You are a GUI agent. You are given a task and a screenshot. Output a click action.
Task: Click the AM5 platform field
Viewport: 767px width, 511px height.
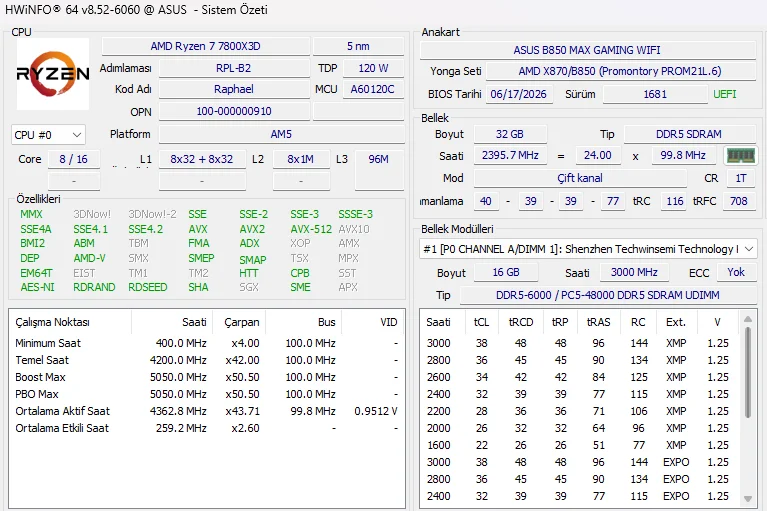coord(281,134)
